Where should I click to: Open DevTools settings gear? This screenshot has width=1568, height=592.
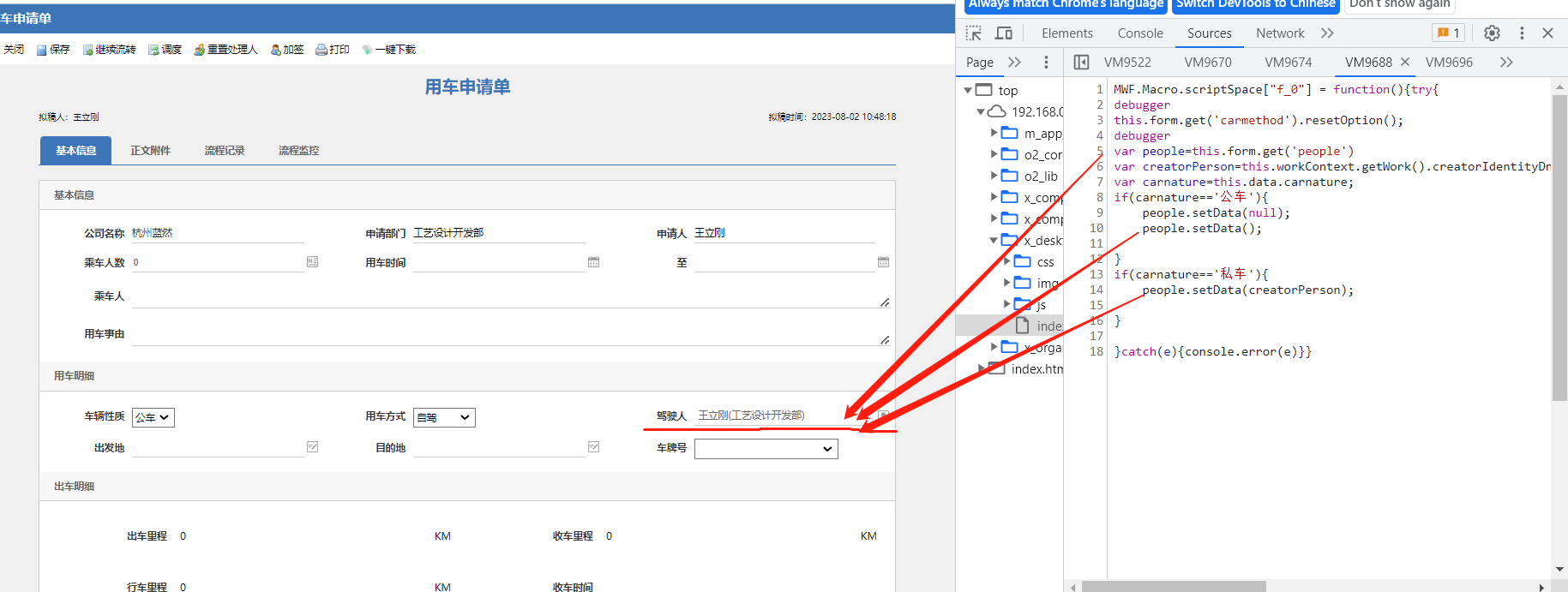click(1492, 33)
